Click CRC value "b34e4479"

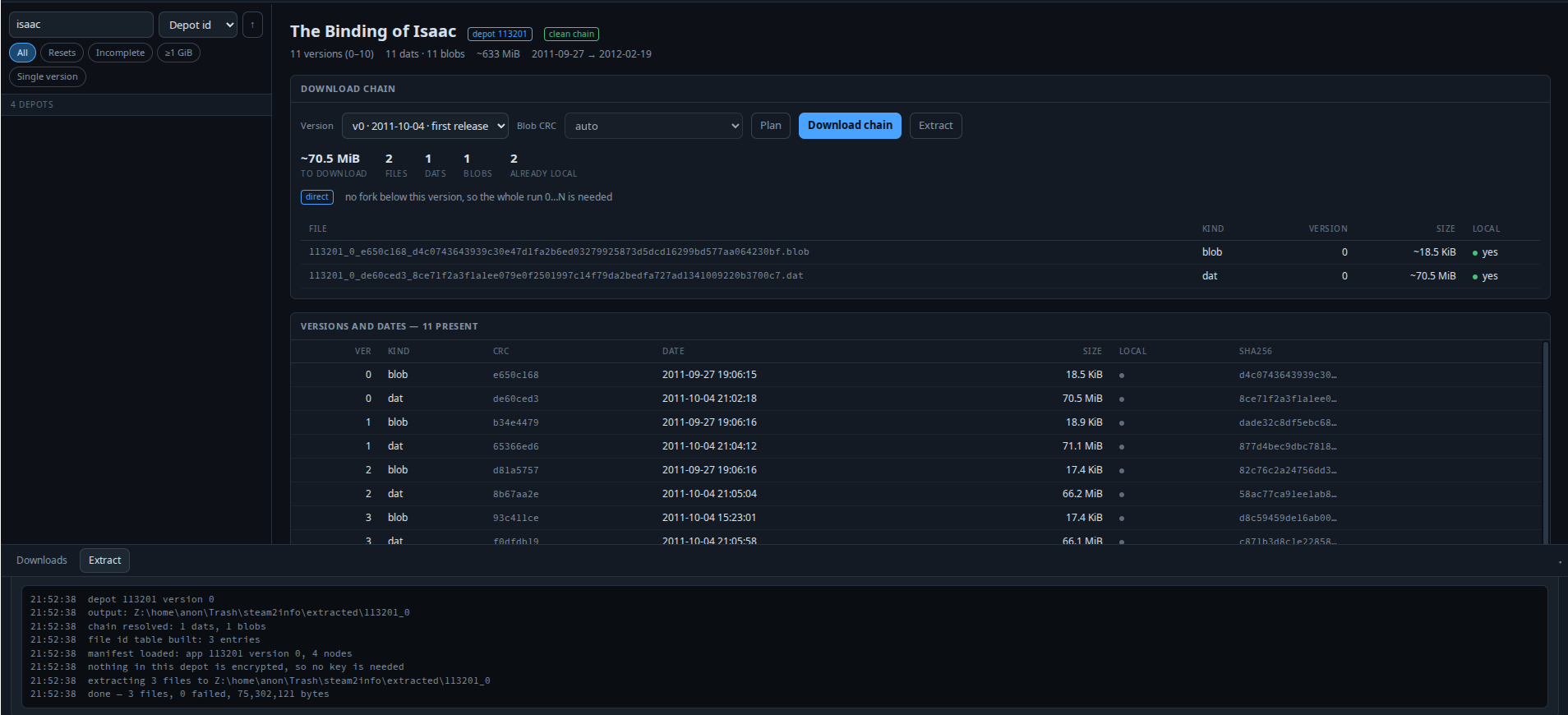516,422
